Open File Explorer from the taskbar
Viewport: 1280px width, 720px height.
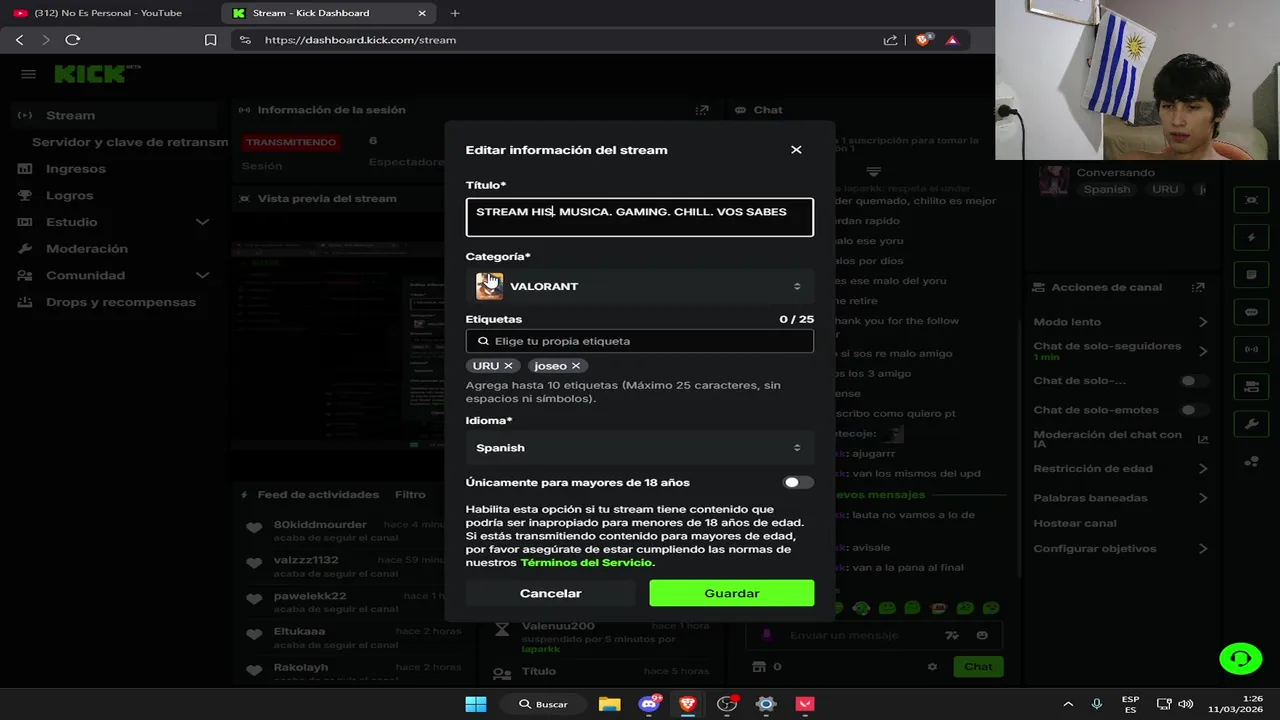(x=609, y=704)
